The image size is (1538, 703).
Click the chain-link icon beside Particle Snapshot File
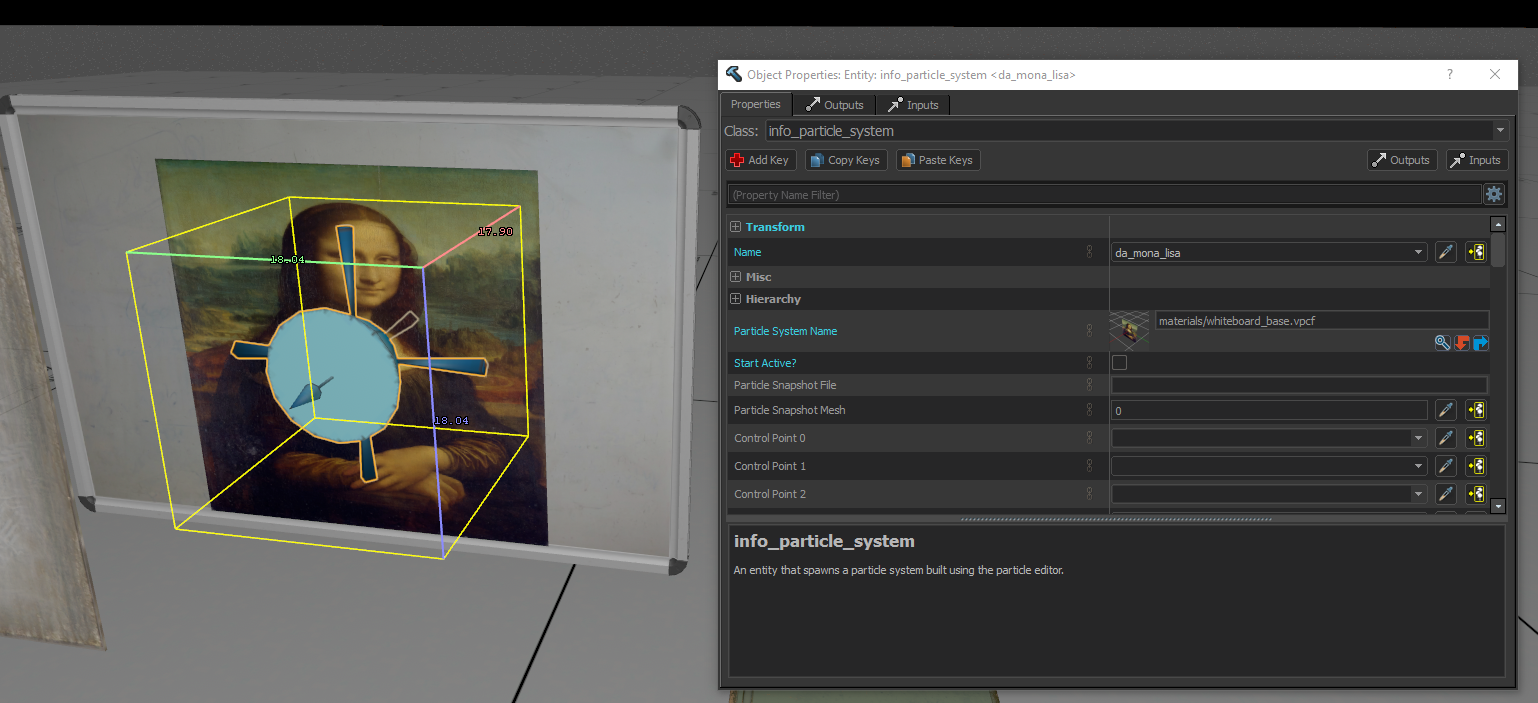pyautogui.click(x=1089, y=385)
